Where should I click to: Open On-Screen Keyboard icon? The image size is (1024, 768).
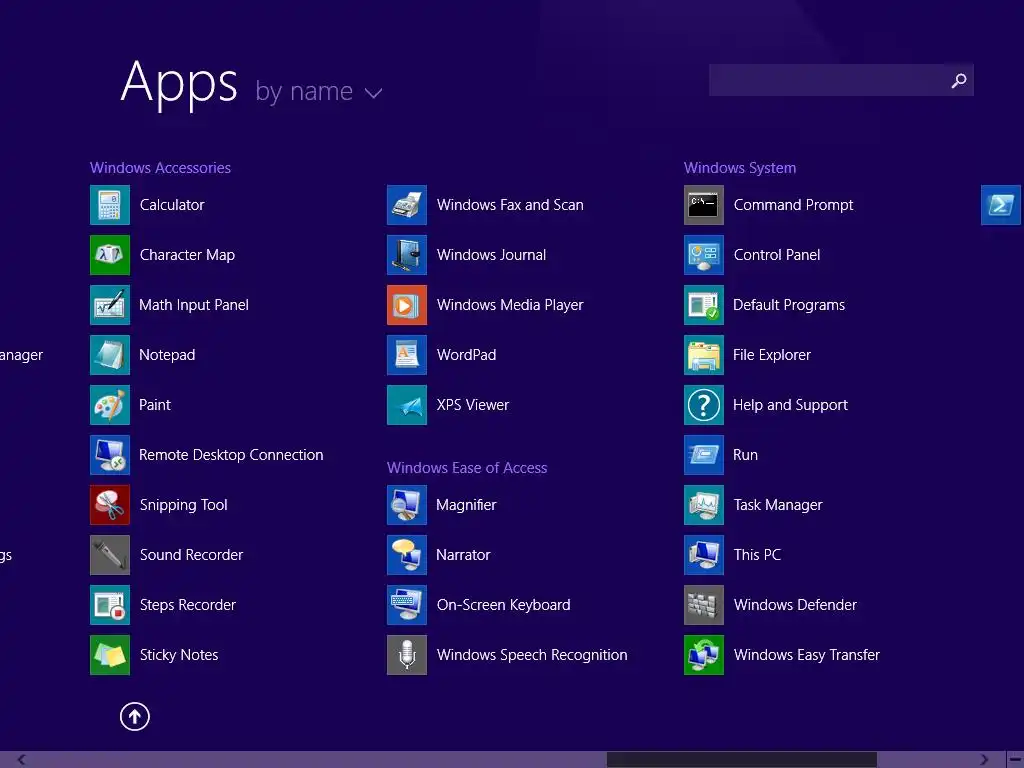(x=407, y=605)
